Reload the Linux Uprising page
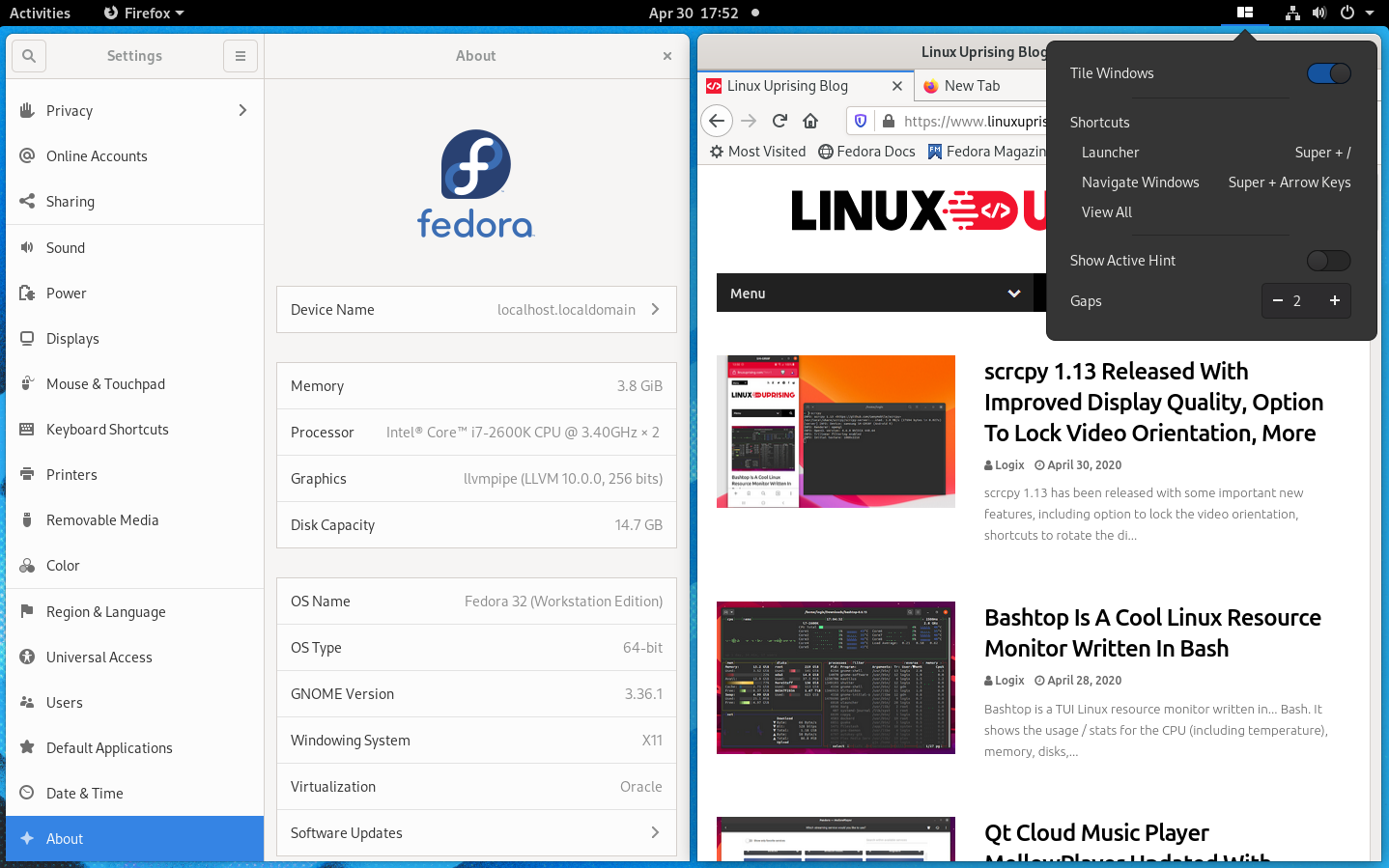This screenshot has width=1389, height=868. coord(779,121)
